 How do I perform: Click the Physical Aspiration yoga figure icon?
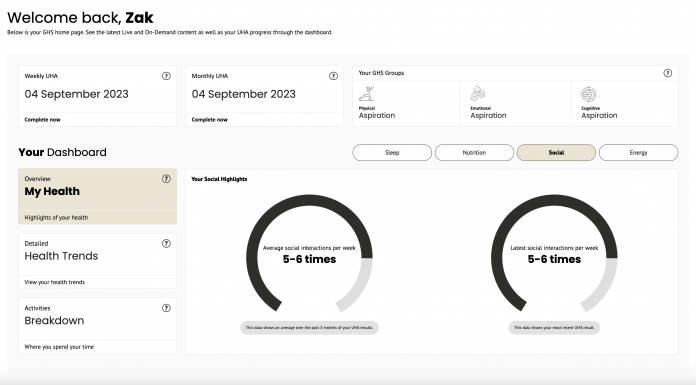point(367,94)
